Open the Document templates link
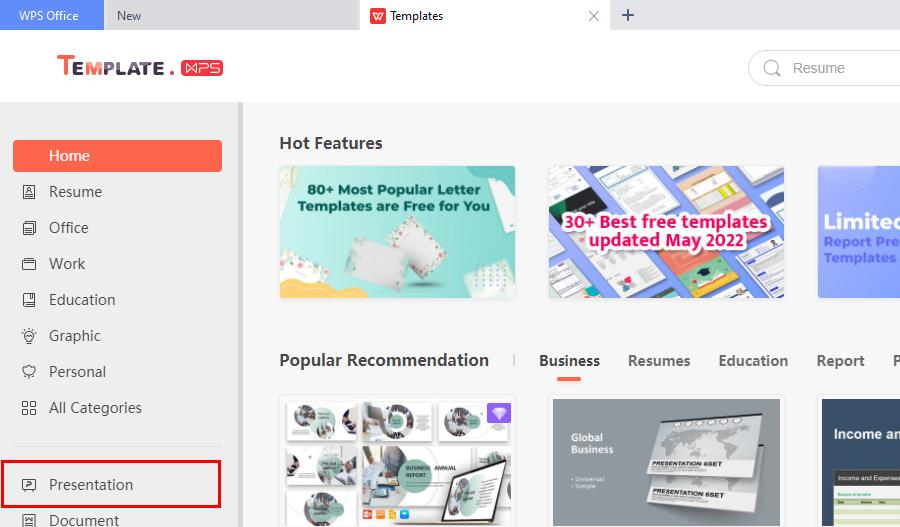The image size is (900, 527). (84, 520)
